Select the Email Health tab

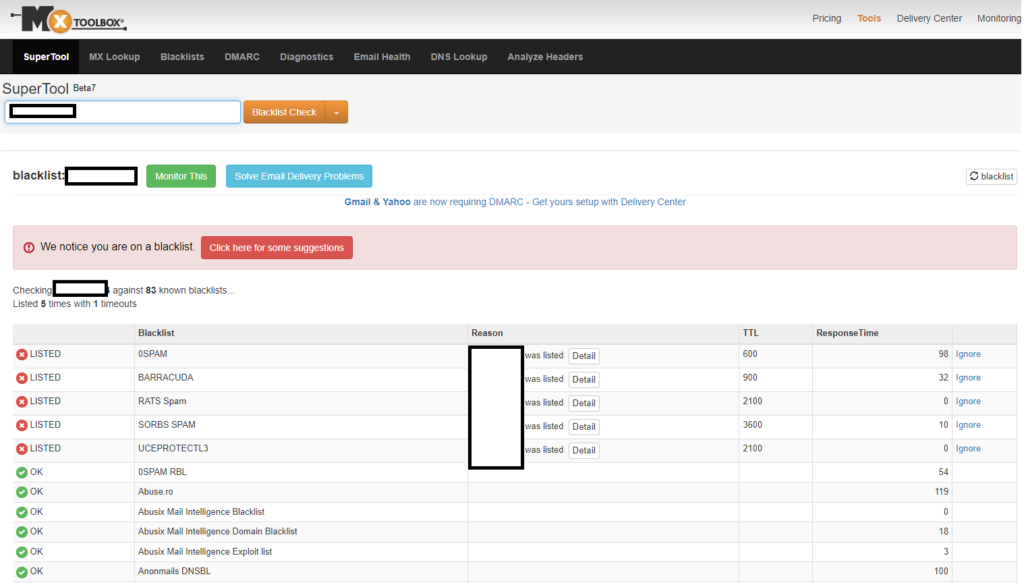[382, 57]
